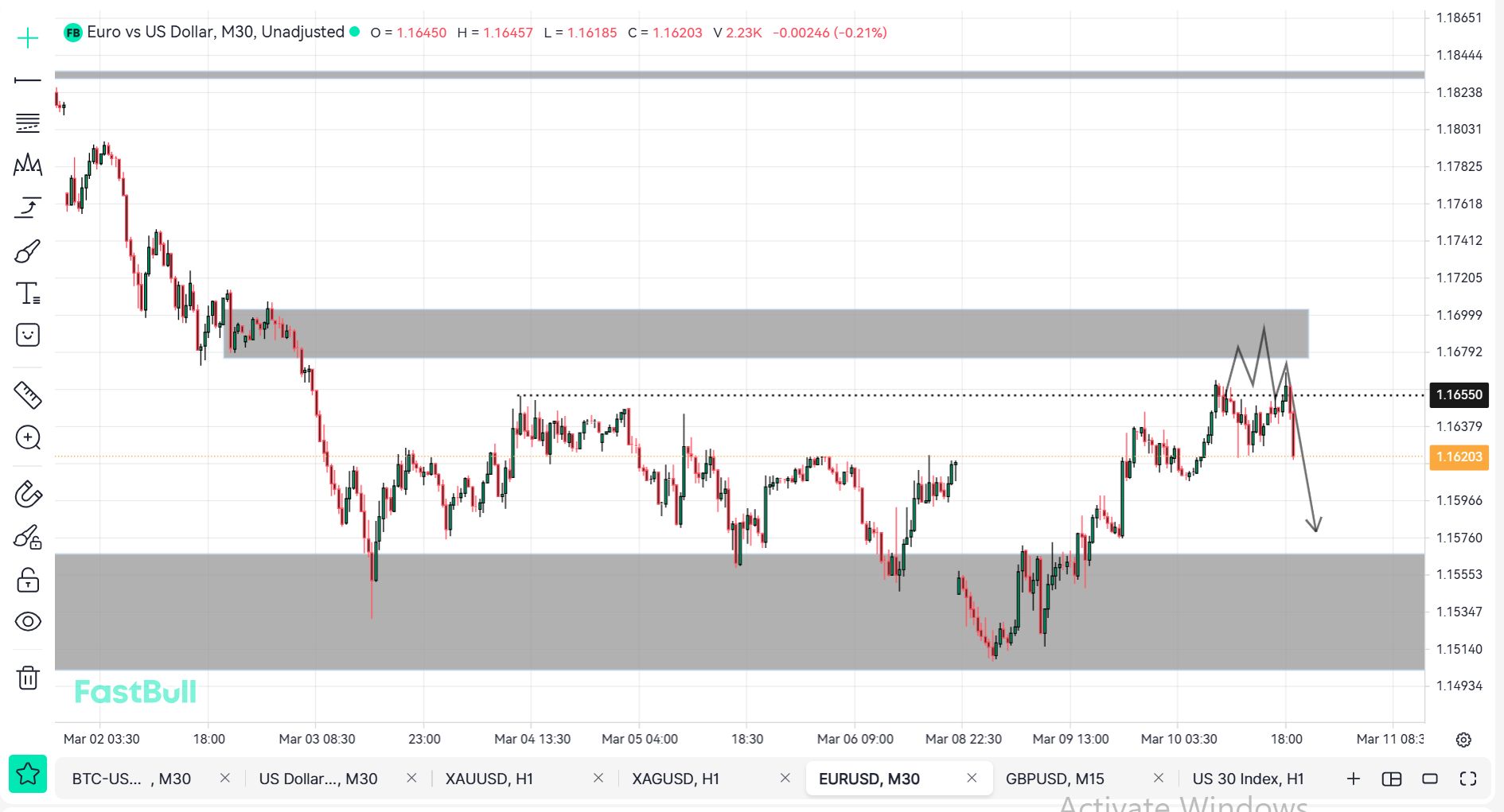Open chart settings gear icon

click(x=1463, y=740)
